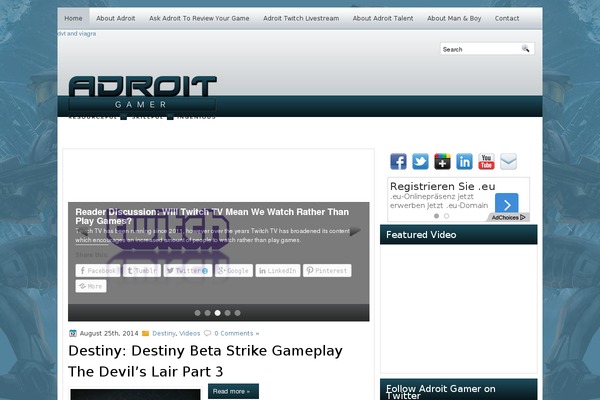Screen dimensions: 600x400
Task: Open About Adroit Talent menu item
Action: 383,18
